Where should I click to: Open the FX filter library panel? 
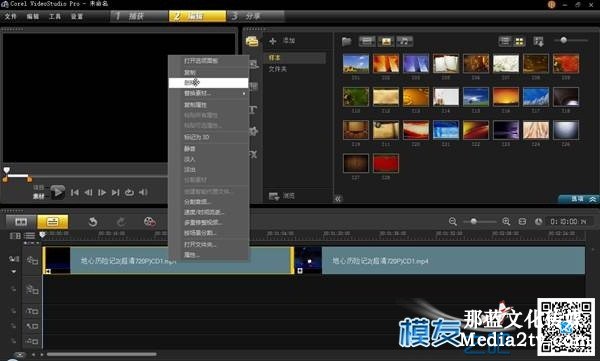[x=253, y=154]
